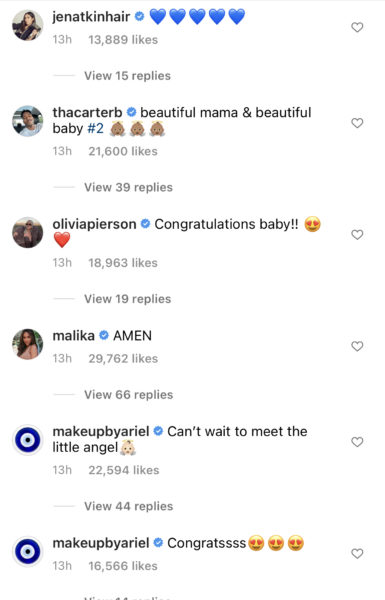Expand View 44 replies

(x=129, y=506)
